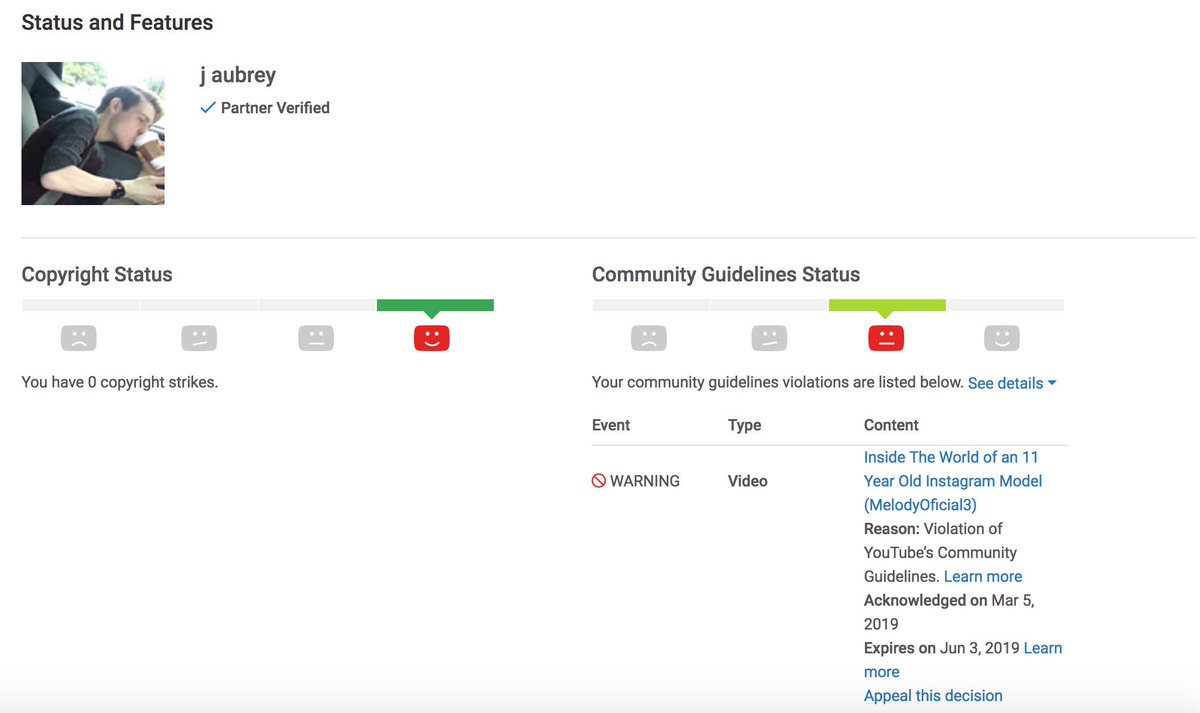
Task: Click the 'You have 0 copyright strikes.' text
Action: point(119,382)
